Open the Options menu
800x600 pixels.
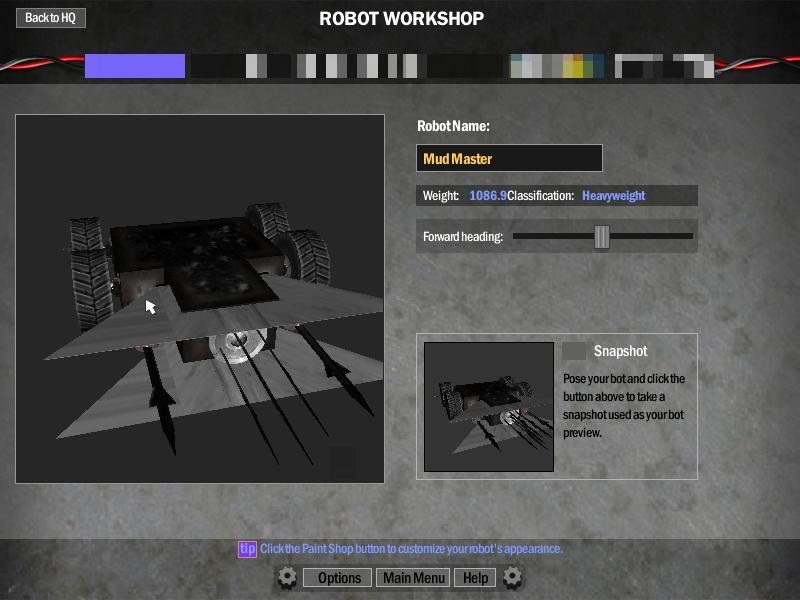point(337,578)
